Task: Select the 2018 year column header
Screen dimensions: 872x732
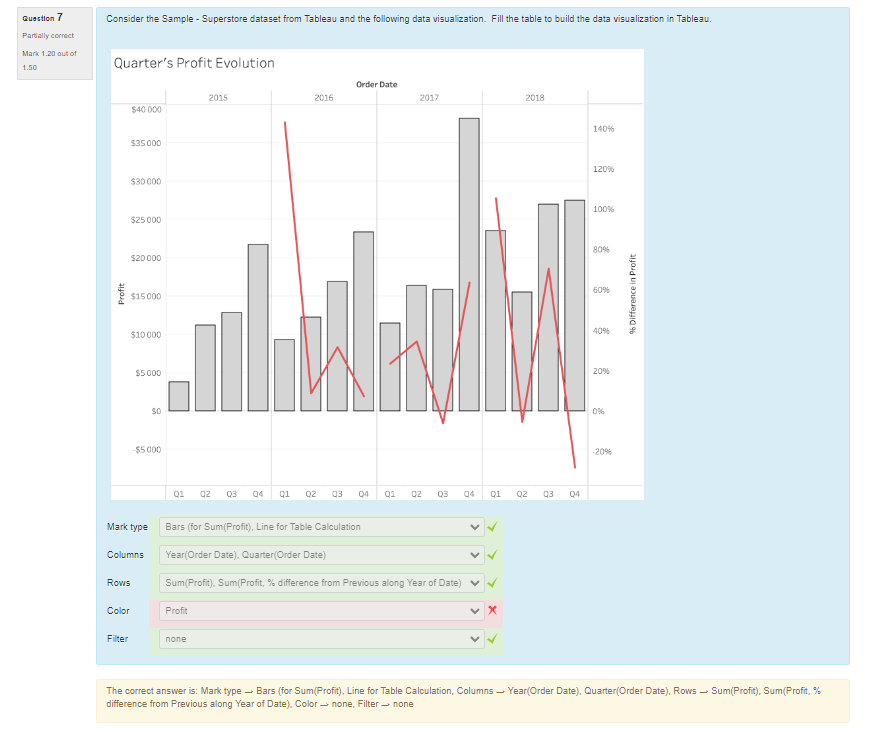Action: [535, 98]
